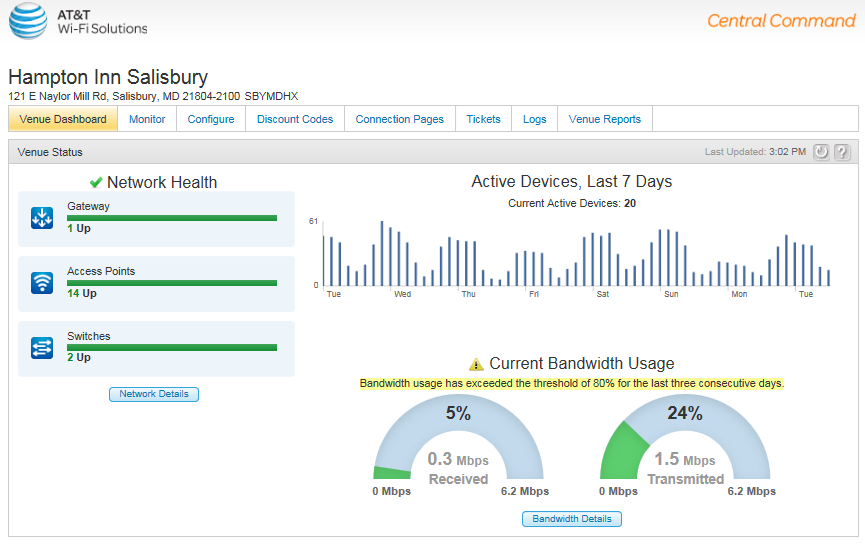Click the Access Points green status bar
The height and width of the screenshot is (544, 865).
172,283
